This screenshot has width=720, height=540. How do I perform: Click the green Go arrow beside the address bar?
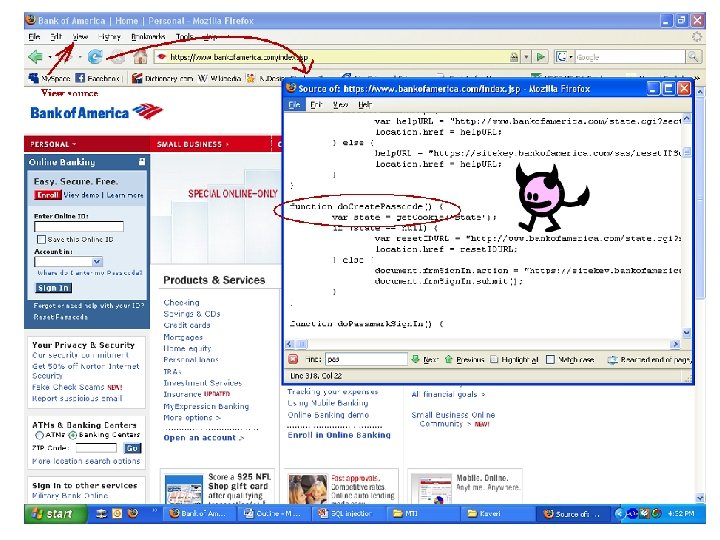pos(541,57)
